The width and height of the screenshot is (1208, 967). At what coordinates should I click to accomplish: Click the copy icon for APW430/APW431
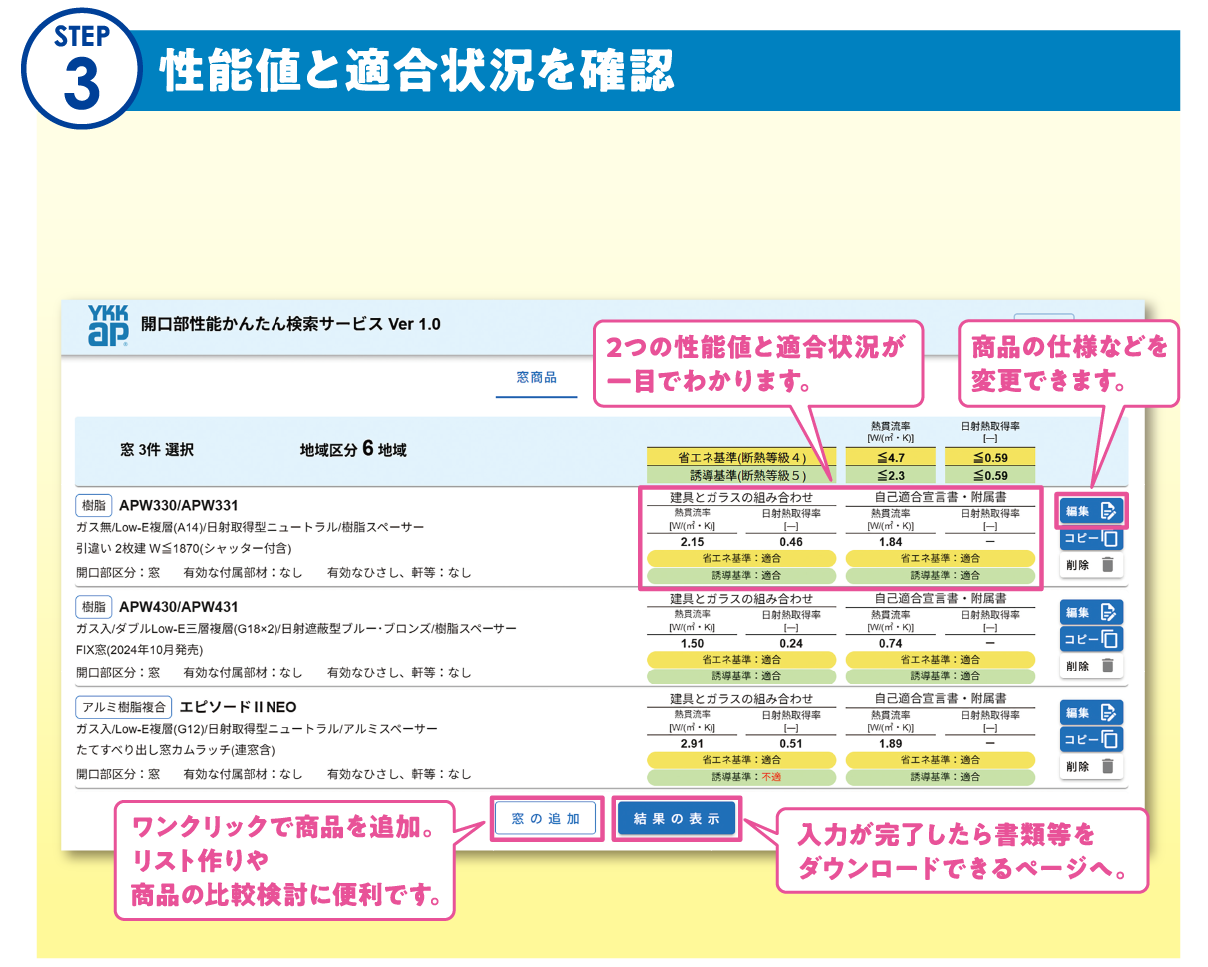[1090, 639]
